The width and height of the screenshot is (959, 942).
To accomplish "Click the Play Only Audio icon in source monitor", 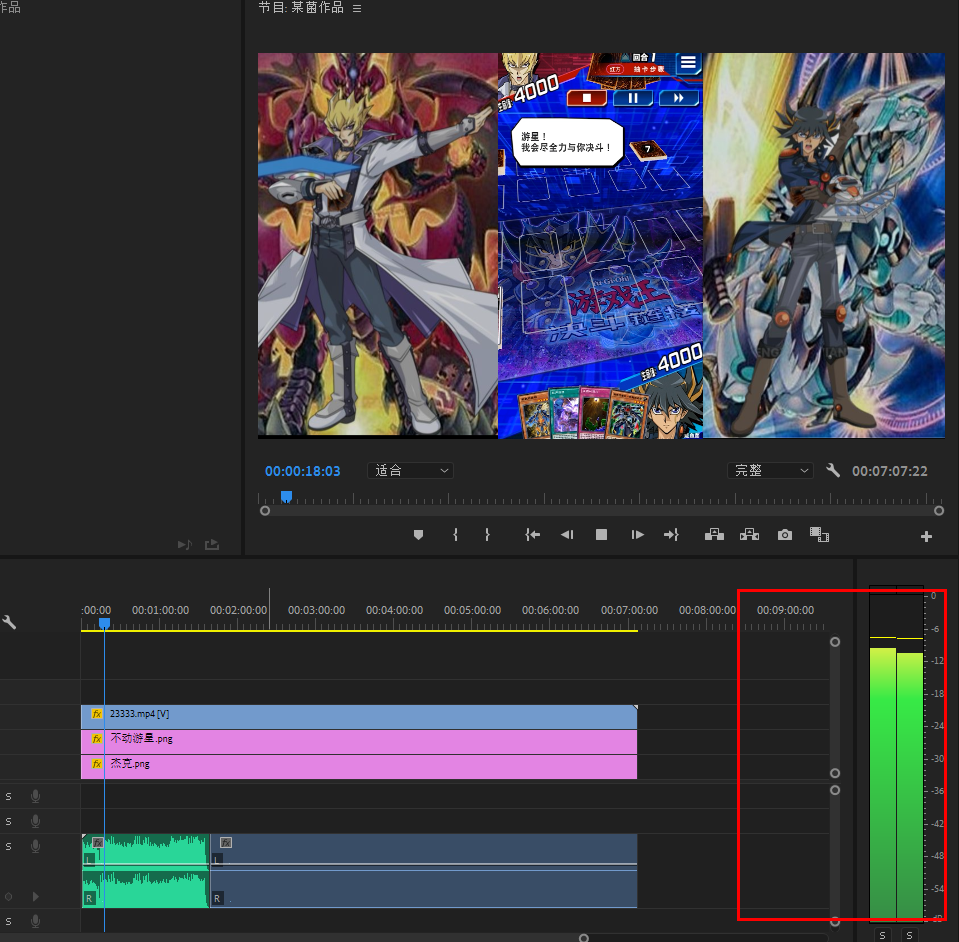I will [185, 544].
